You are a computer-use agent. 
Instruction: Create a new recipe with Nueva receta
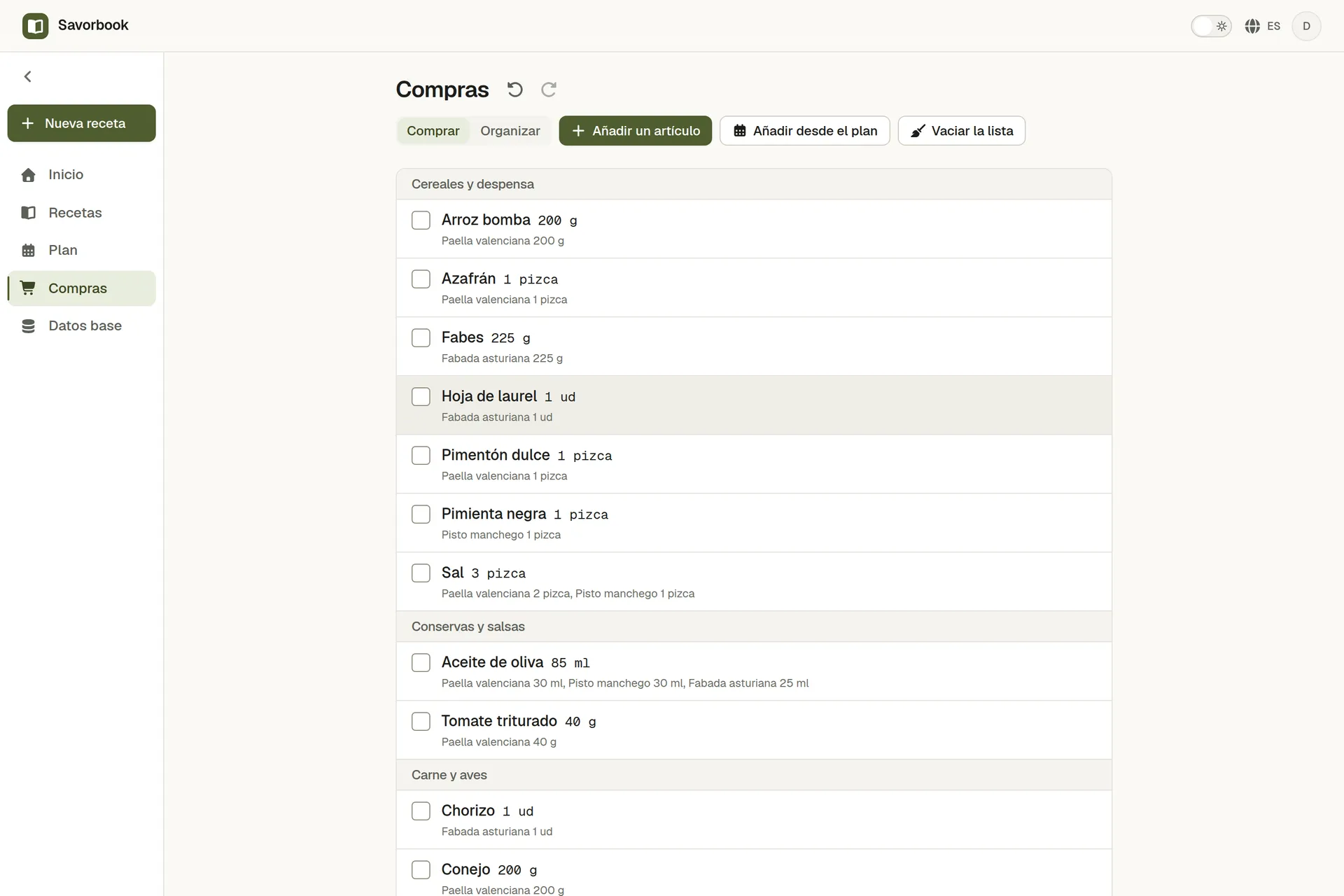pyautogui.click(x=82, y=123)
